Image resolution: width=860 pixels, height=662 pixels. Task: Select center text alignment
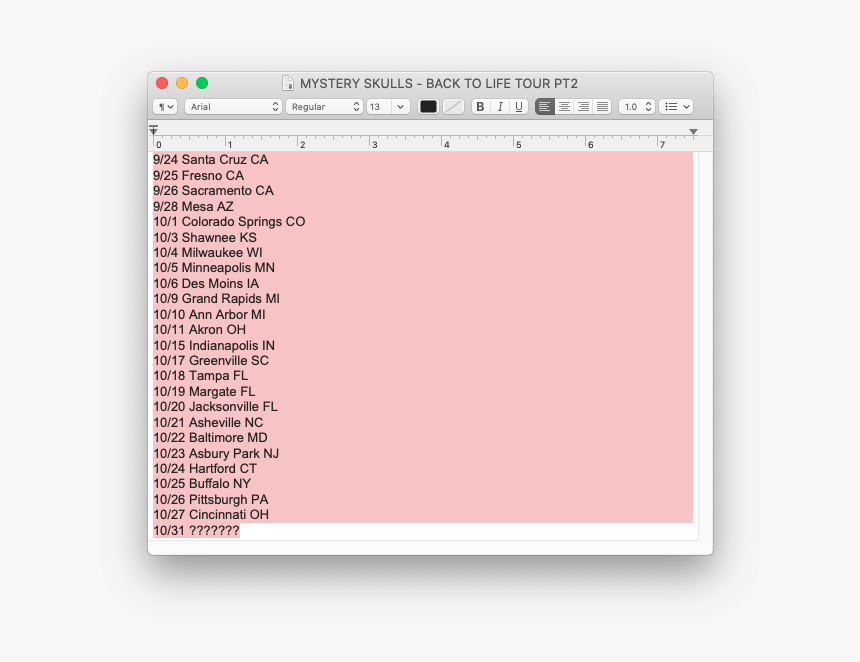pos(564,106)
